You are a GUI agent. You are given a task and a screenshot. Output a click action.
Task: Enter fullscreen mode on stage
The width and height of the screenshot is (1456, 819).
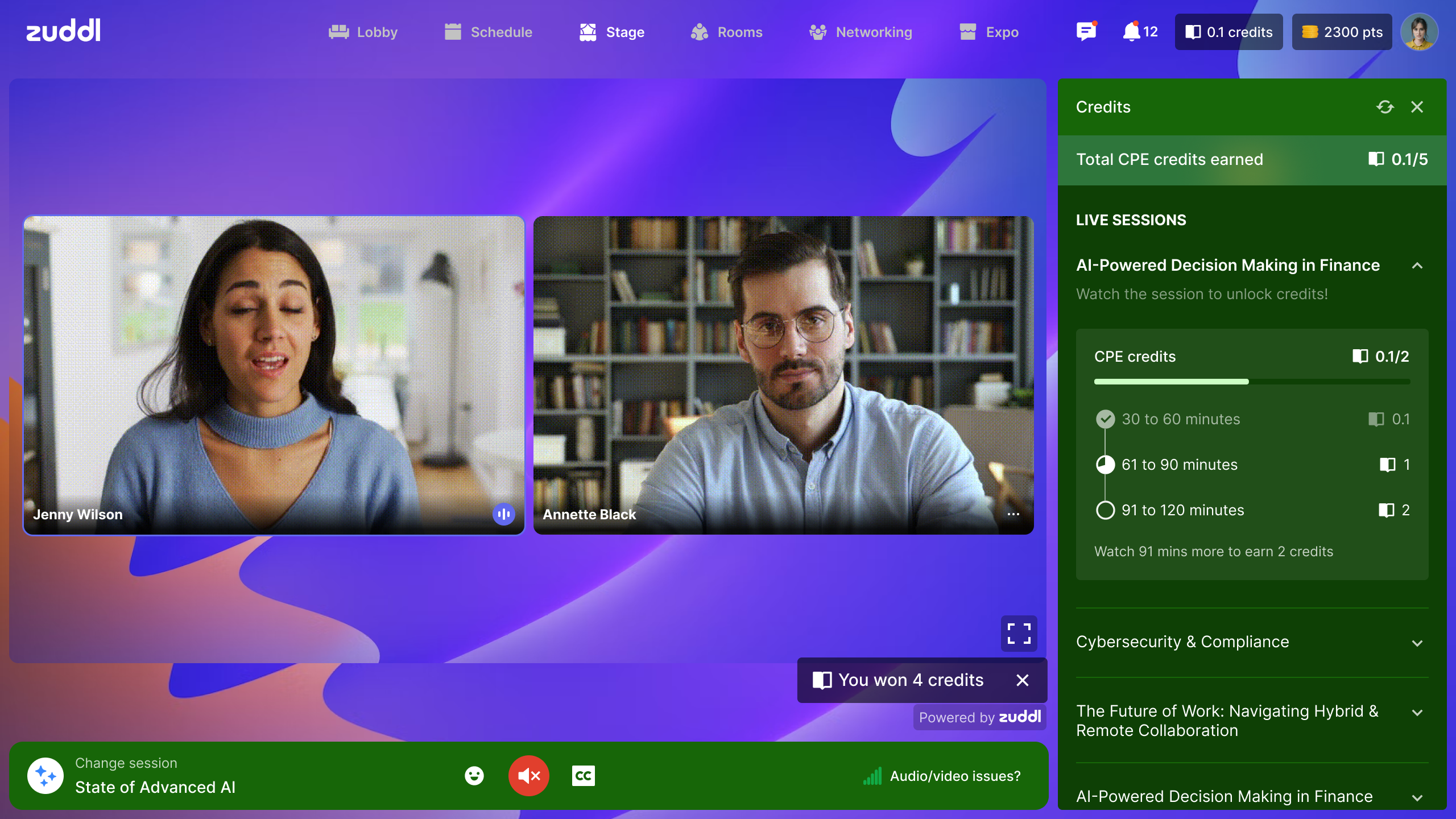point(1019,634)
